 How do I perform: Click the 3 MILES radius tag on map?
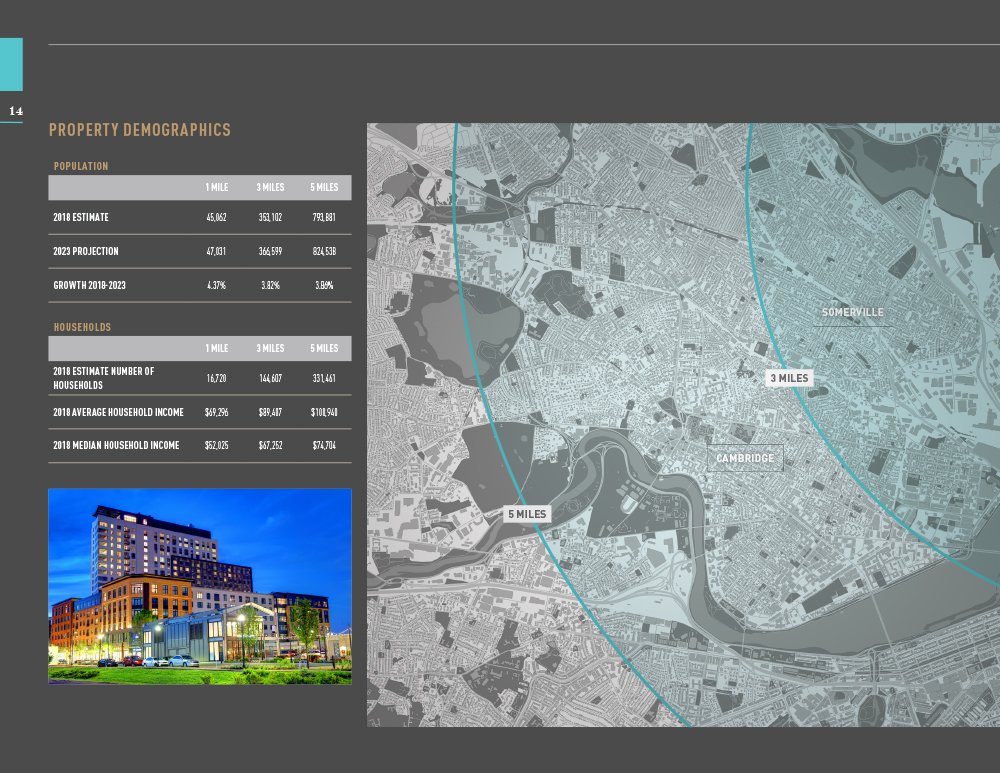(789, 378)
